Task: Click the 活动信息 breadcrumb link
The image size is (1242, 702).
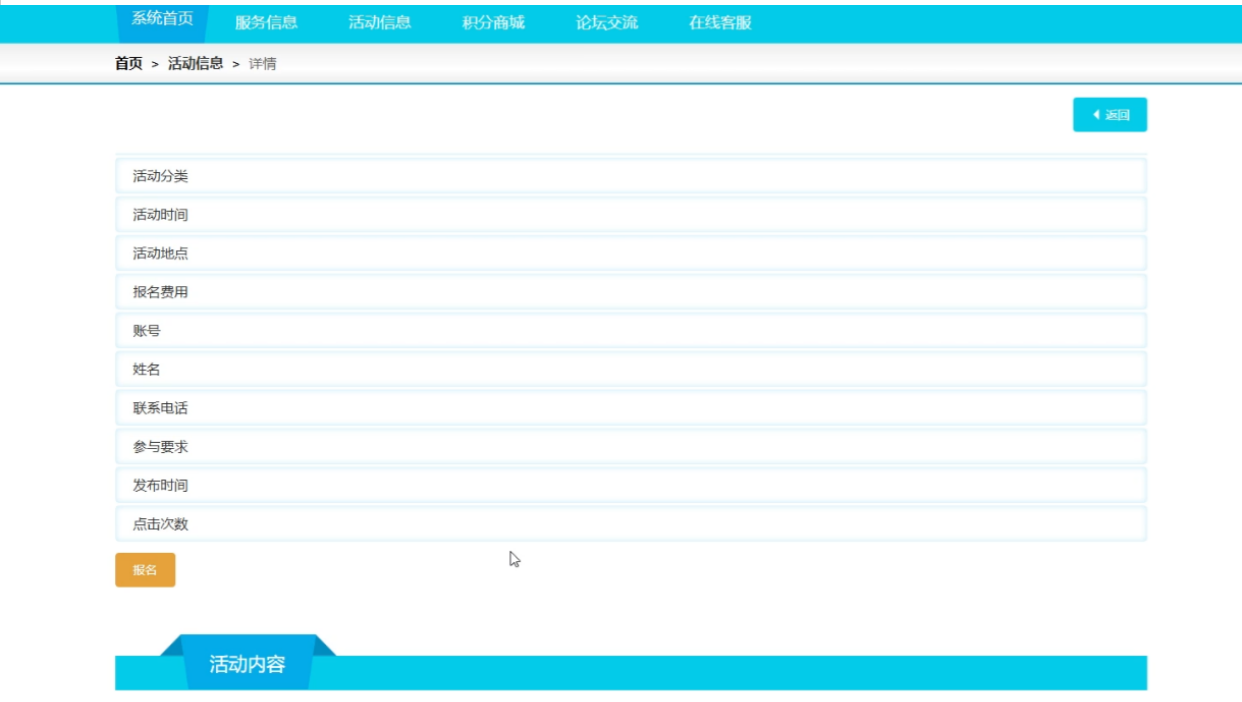Action: pos(196,64)
